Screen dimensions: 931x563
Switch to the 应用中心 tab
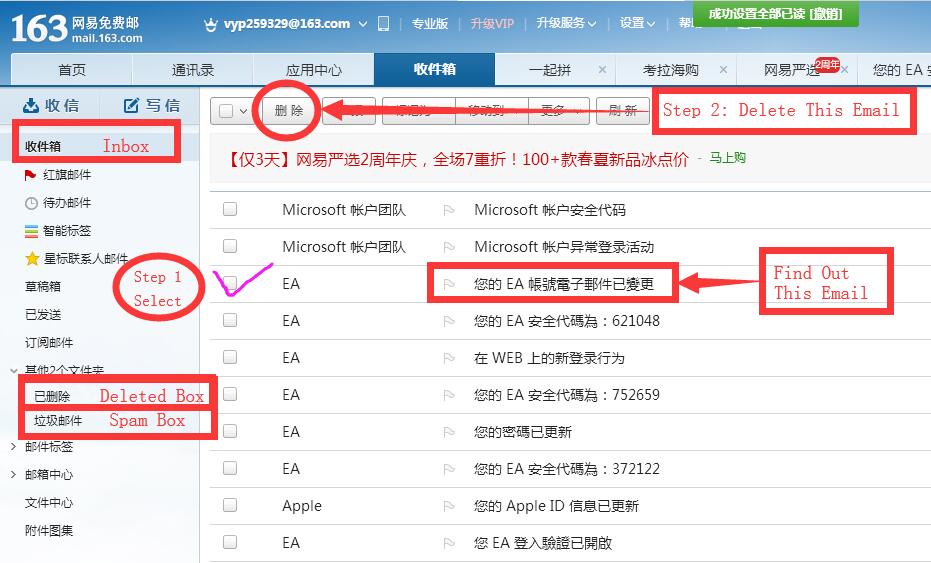click(x=314, y=69)
